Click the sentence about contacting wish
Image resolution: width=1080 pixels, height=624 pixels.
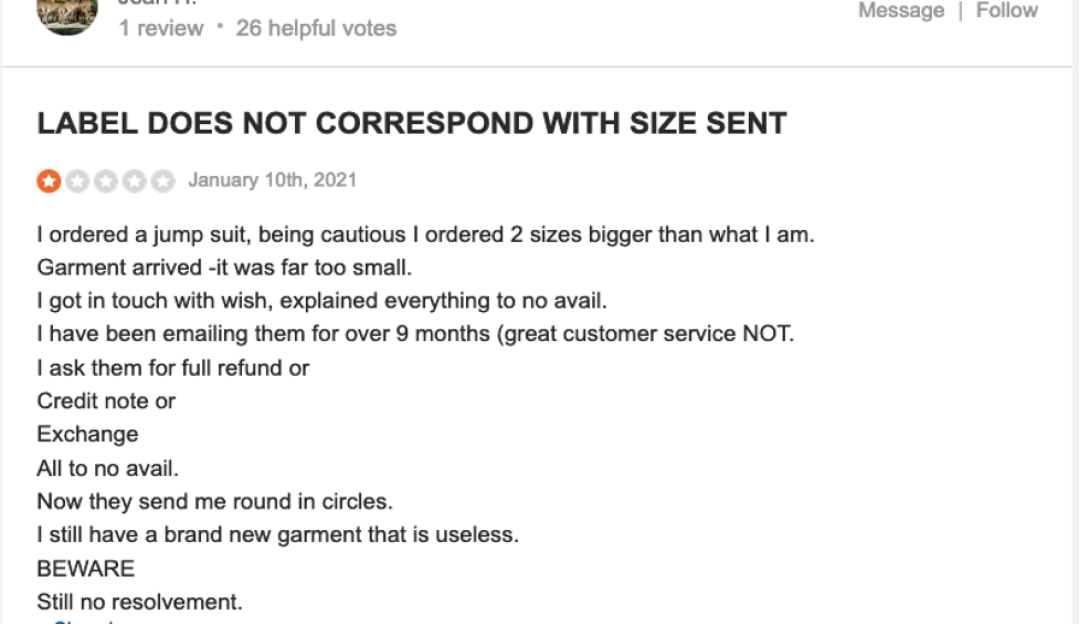point(322,301)
